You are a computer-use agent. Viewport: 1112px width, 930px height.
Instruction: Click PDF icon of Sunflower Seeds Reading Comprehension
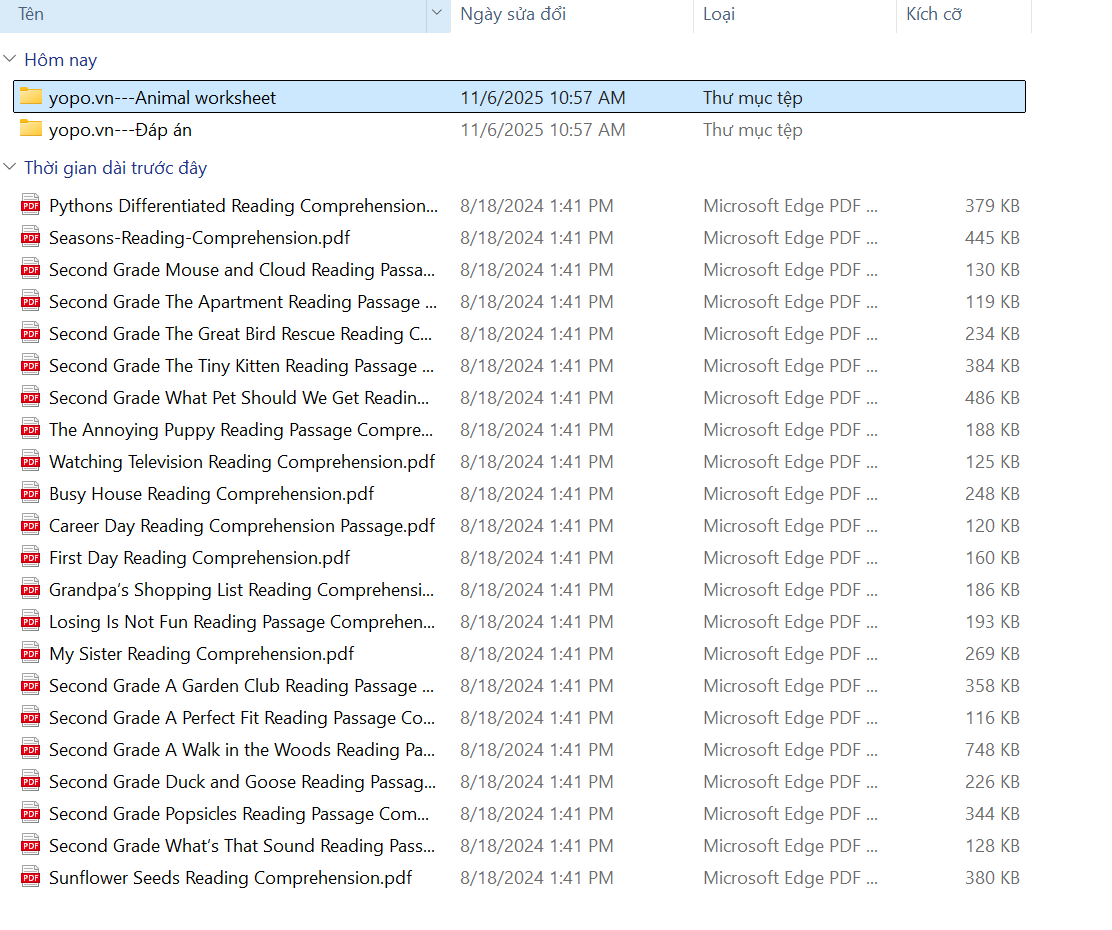tap(31, 878)
